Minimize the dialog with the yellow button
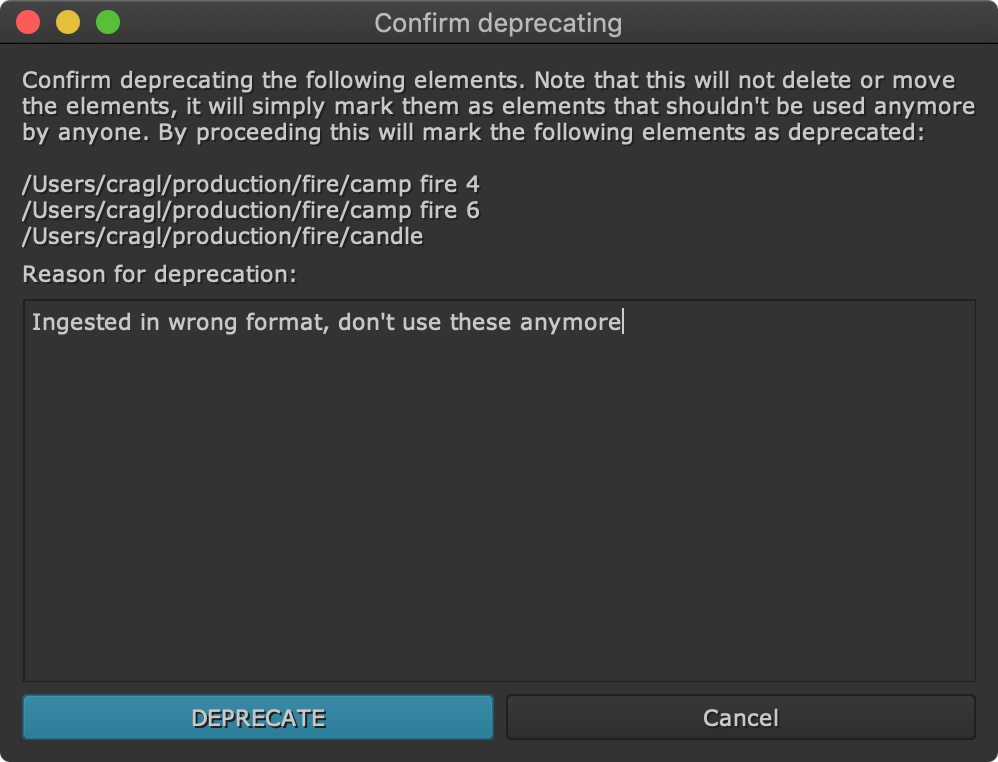The image size is (998, 762). point(68,22)
